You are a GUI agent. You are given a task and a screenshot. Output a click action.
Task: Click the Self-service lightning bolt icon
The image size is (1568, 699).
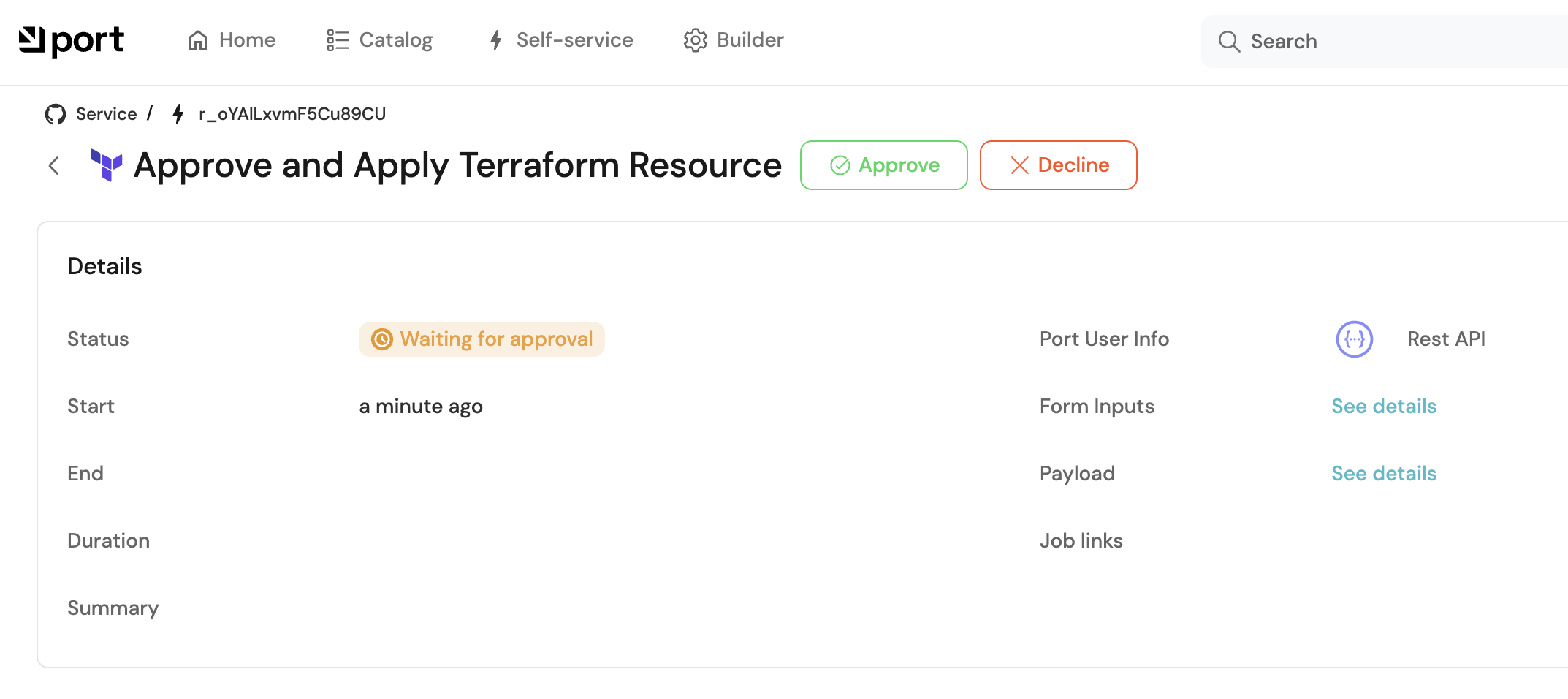click(496, 40)
